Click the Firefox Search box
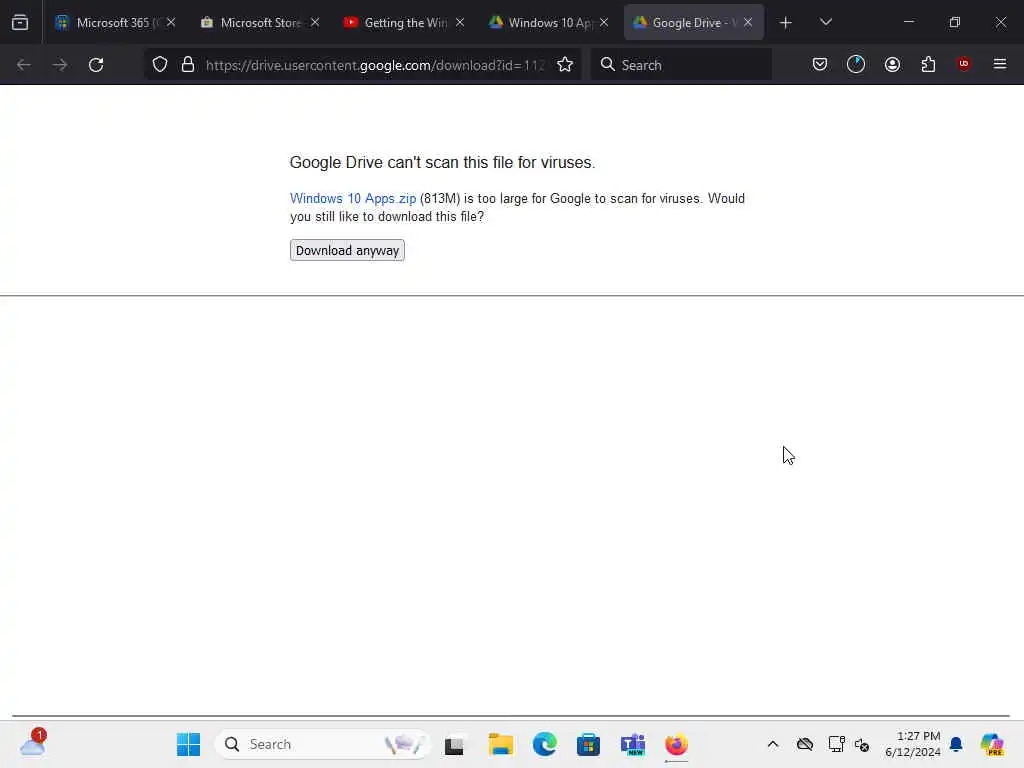The width and height of the screenshot is (1024, 768). [x=681, y=65]
